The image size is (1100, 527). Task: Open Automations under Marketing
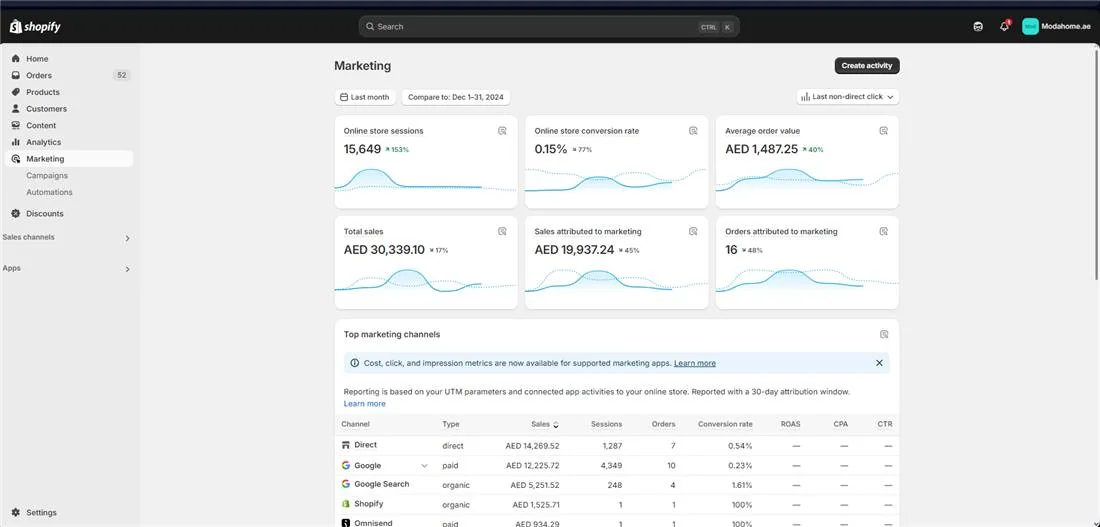[x=49, y=192]
